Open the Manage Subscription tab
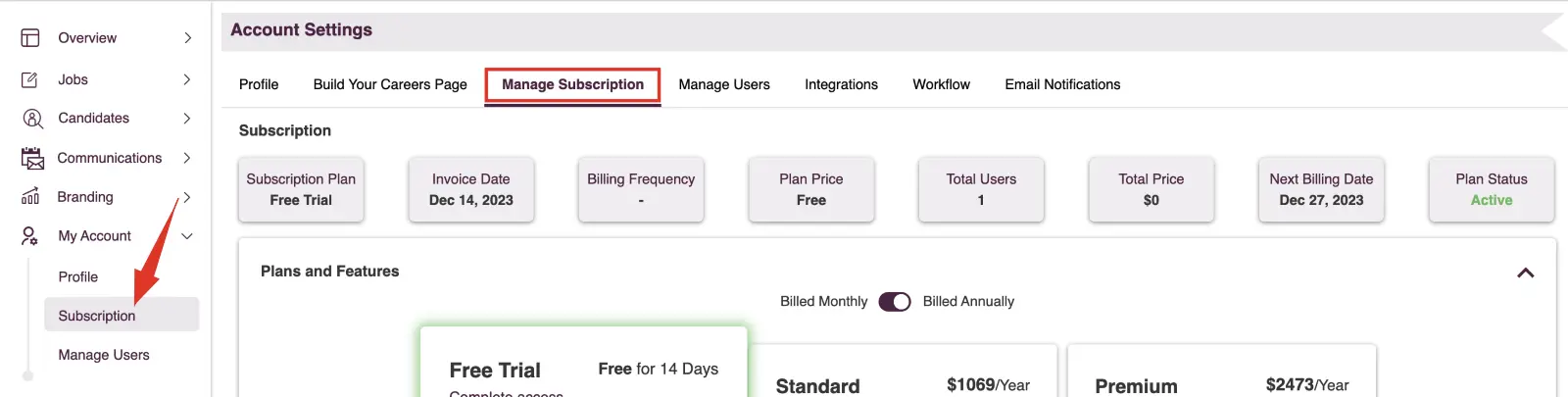Image resolution: width=1568 pixels, height=397 pixels. tap(572, 85)
